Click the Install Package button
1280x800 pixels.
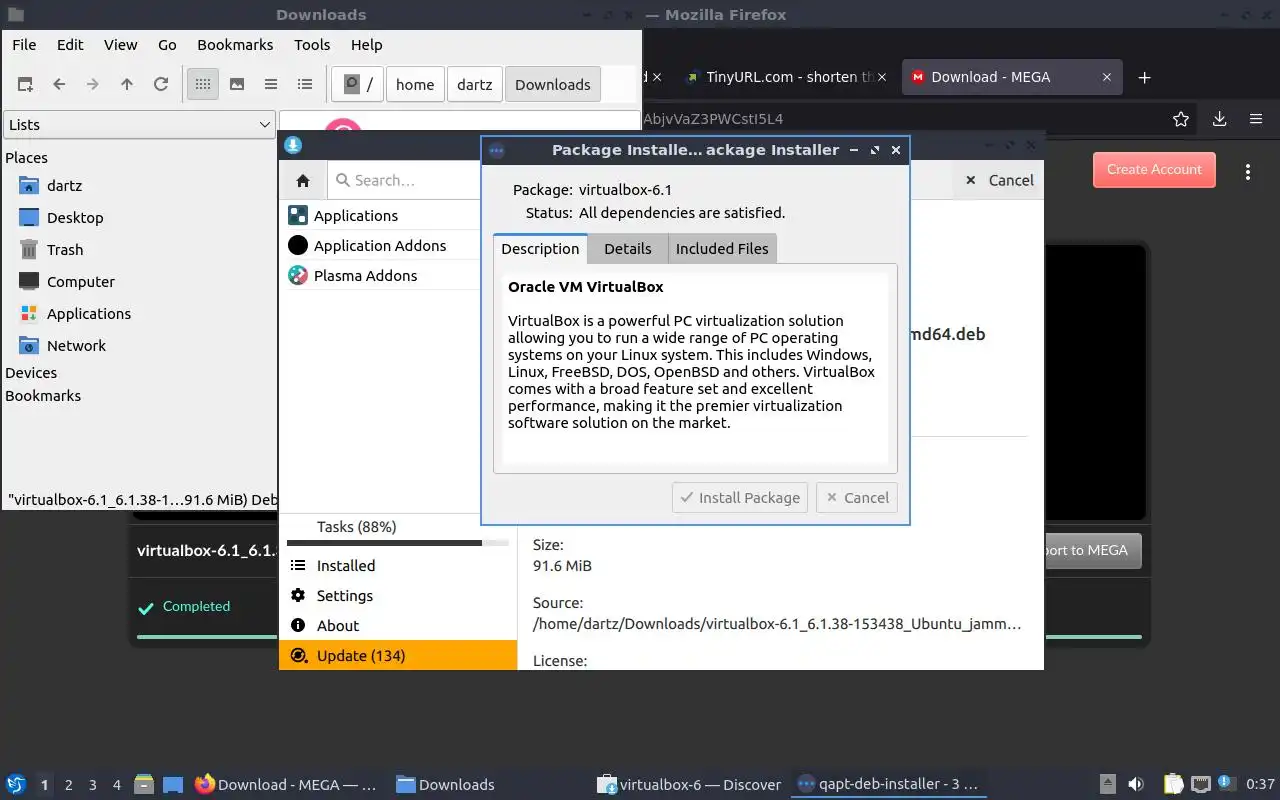pos(740,498)
